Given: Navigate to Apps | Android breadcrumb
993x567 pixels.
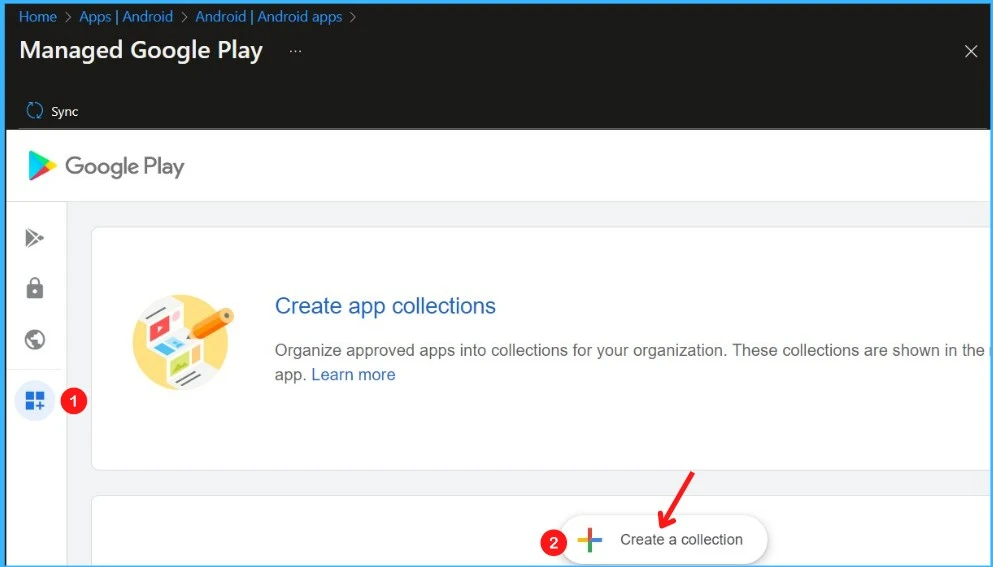Looking at the screenshot, I should [x=126, y=16].
